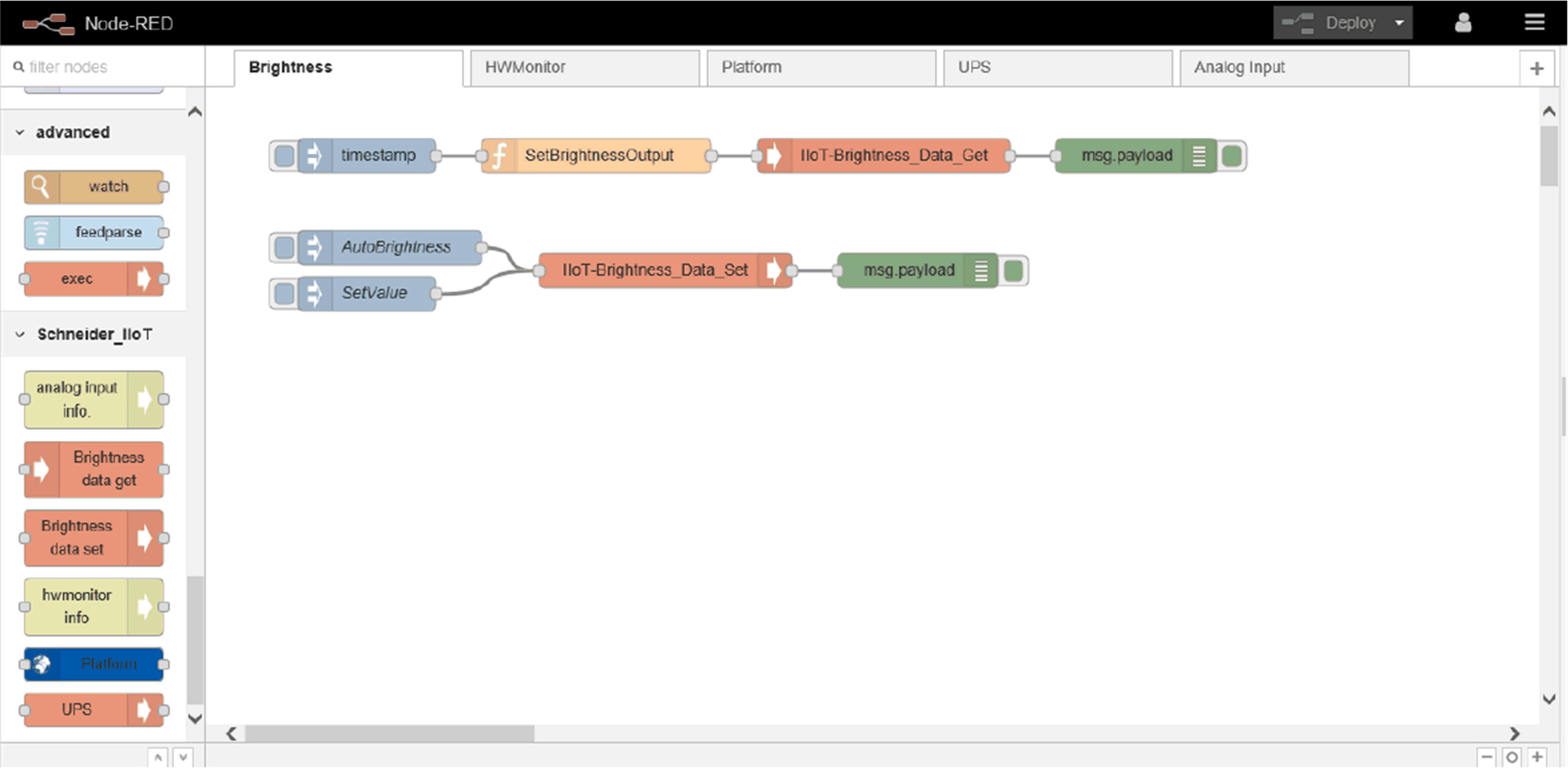The image size is (1568, 771).
Task: Trigger the timestamp inject node button
Action: (284, 156)
